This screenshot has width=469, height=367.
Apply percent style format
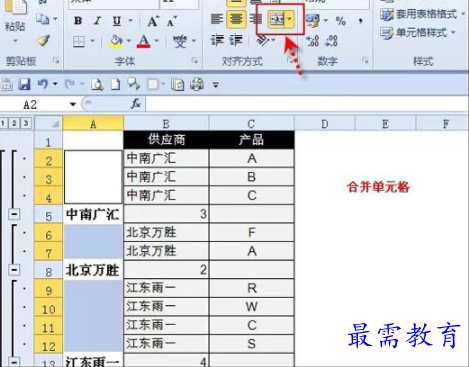341,21
